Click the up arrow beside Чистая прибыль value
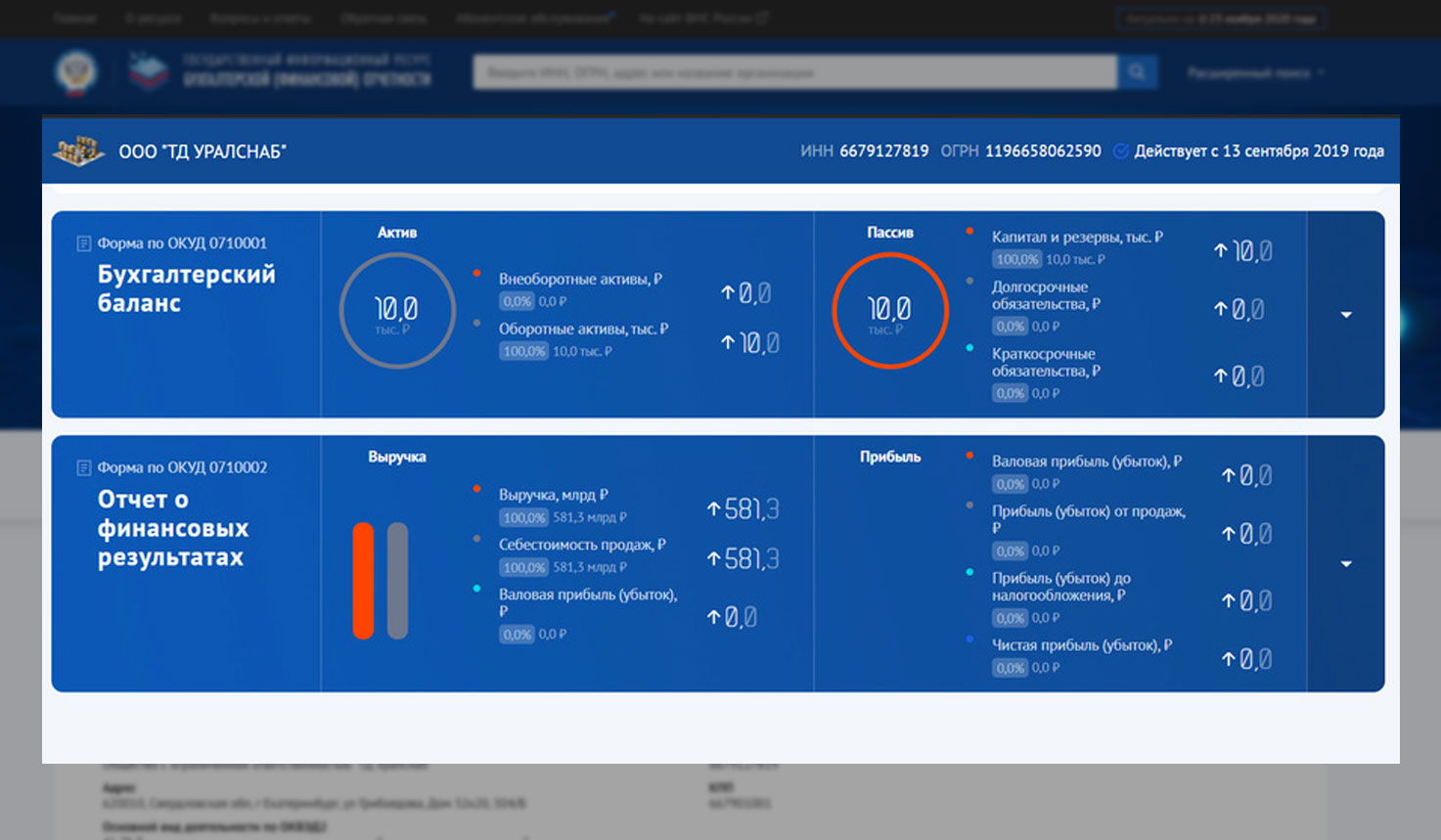Viewport: 1441px width, 840px height. tap(1229, 659)
